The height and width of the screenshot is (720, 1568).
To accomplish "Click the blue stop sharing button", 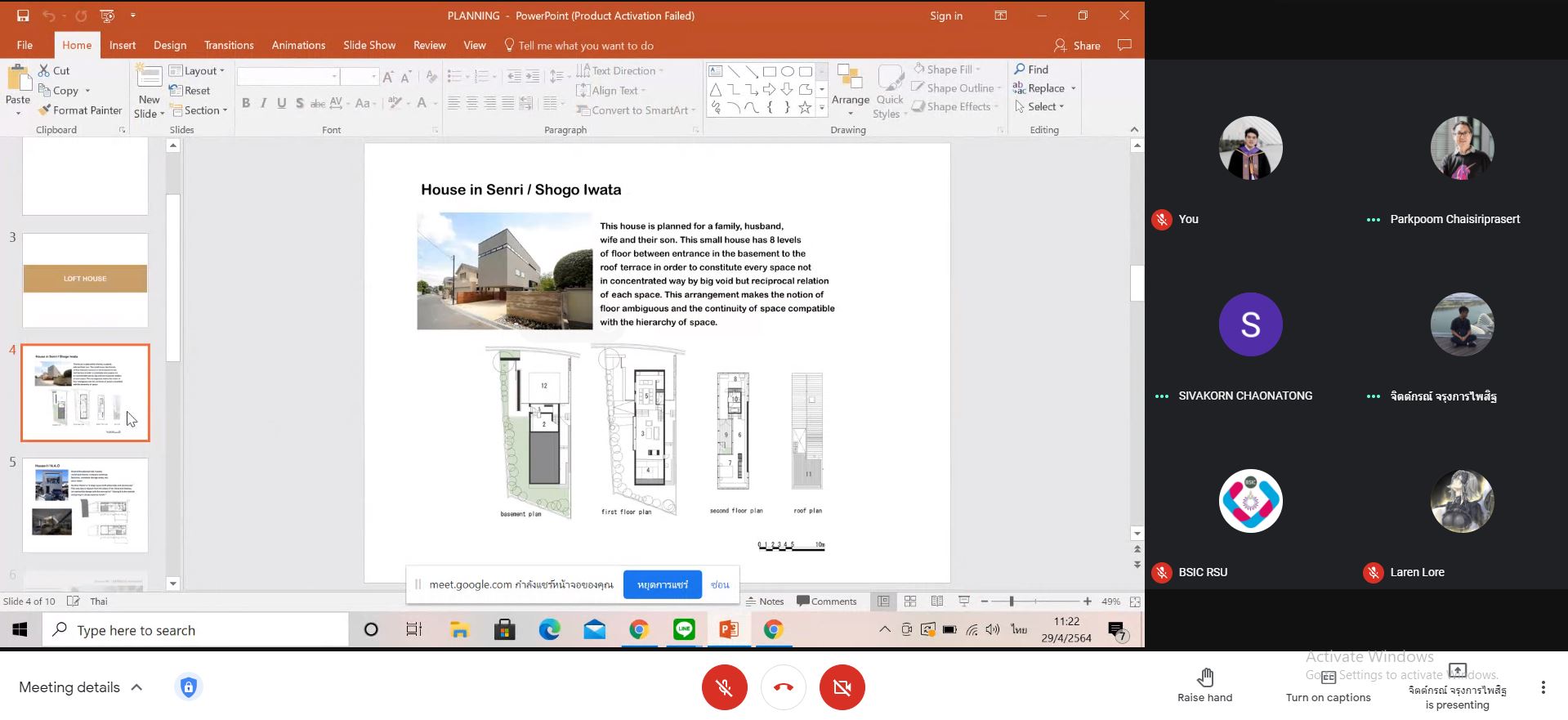I will click(x=663, y=584).
